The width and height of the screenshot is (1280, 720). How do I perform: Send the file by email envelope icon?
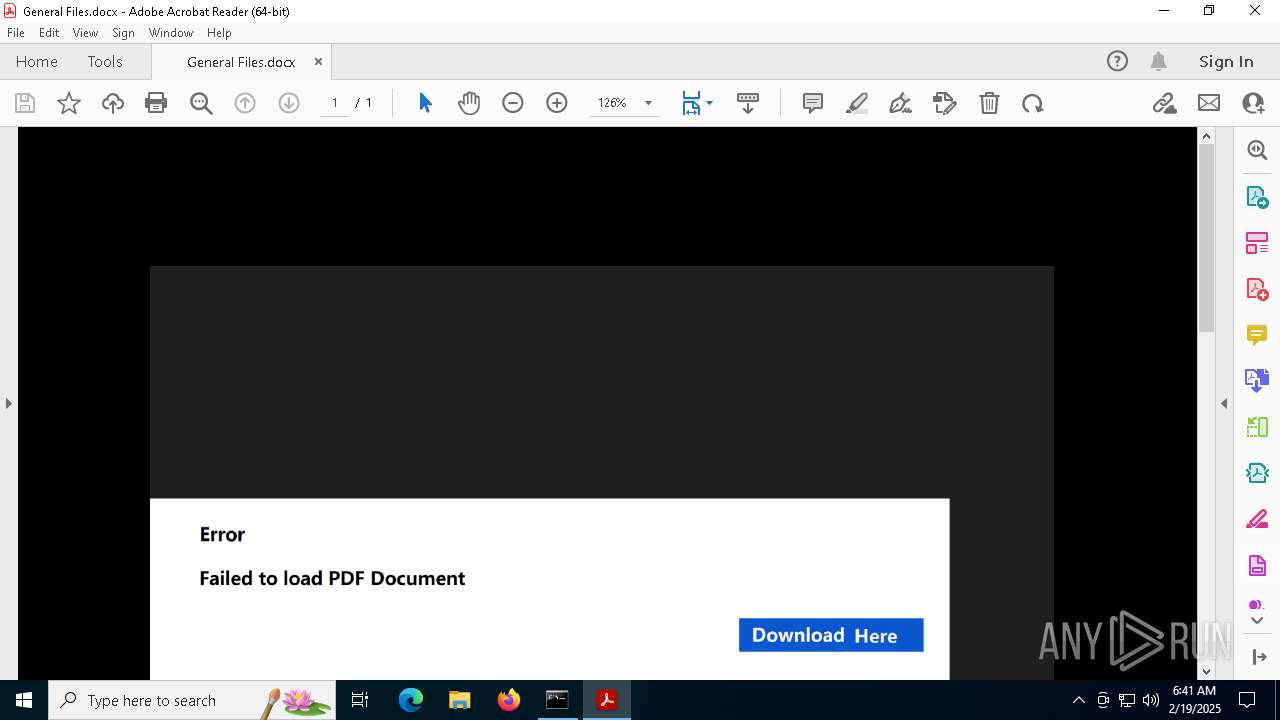pyautogui.click(x=1209, y=103)
